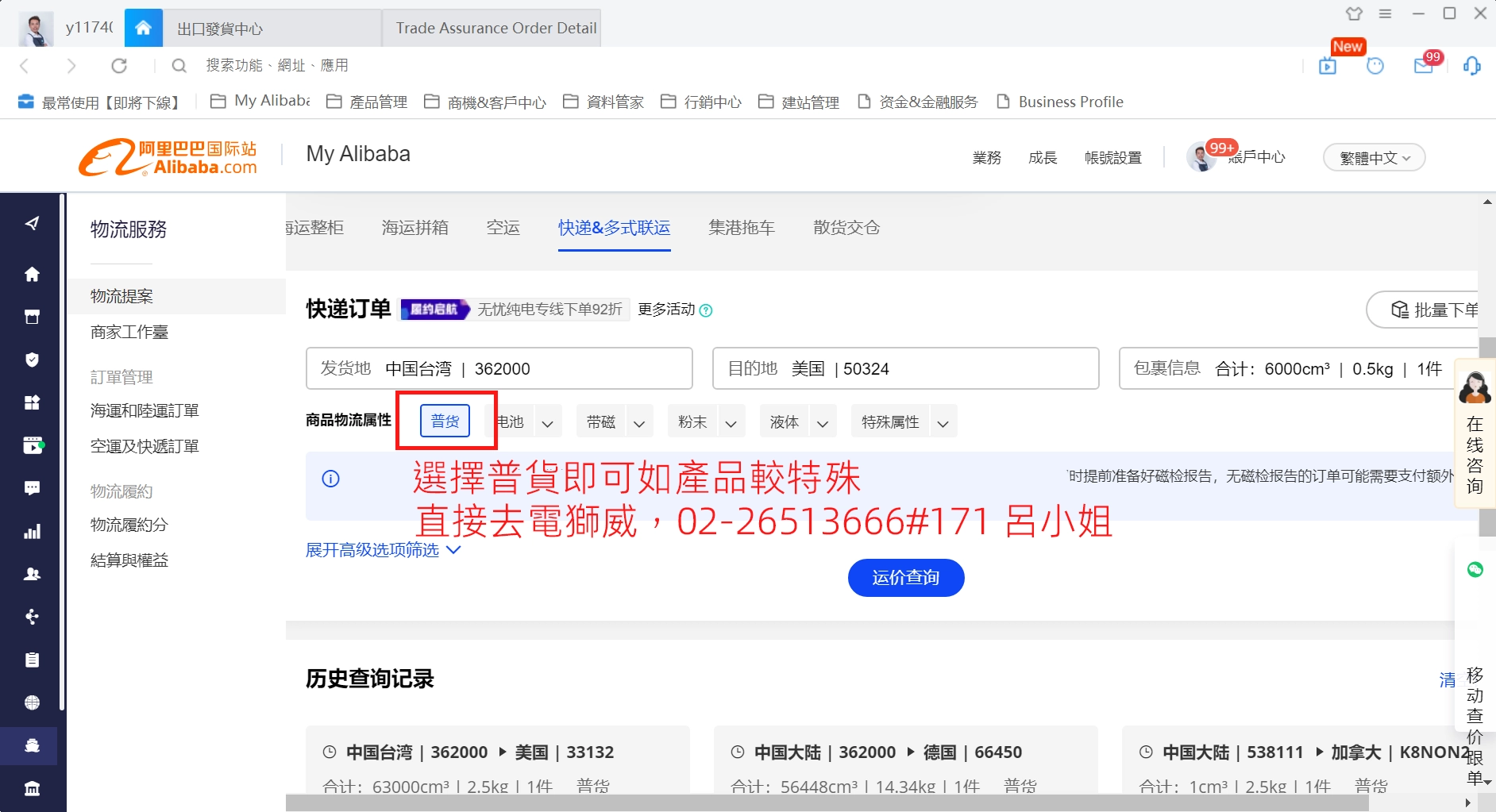Expand the 特殊属性 dropdown
1496x812 pixels.
click(943, 423)
